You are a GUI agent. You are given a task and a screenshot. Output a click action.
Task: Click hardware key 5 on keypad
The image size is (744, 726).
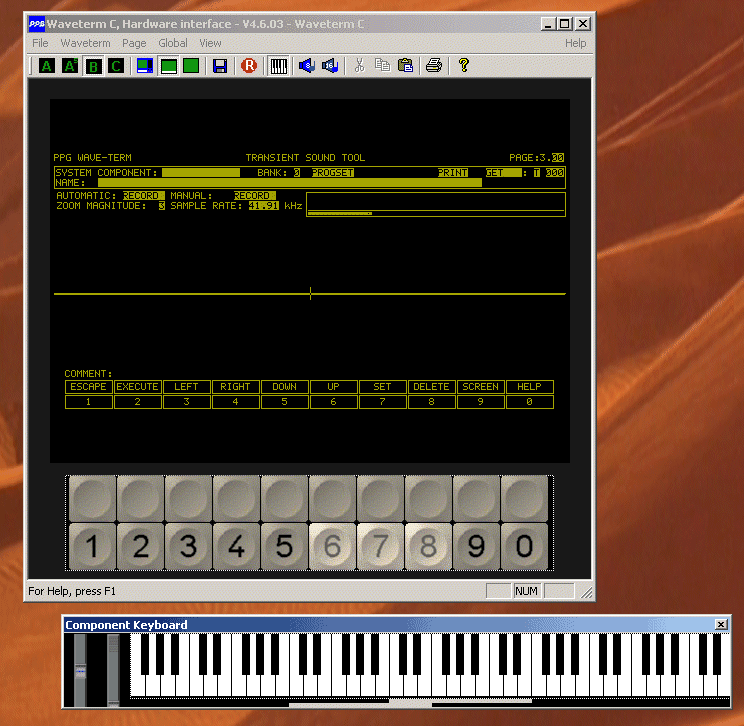click(x=284, y=546)
